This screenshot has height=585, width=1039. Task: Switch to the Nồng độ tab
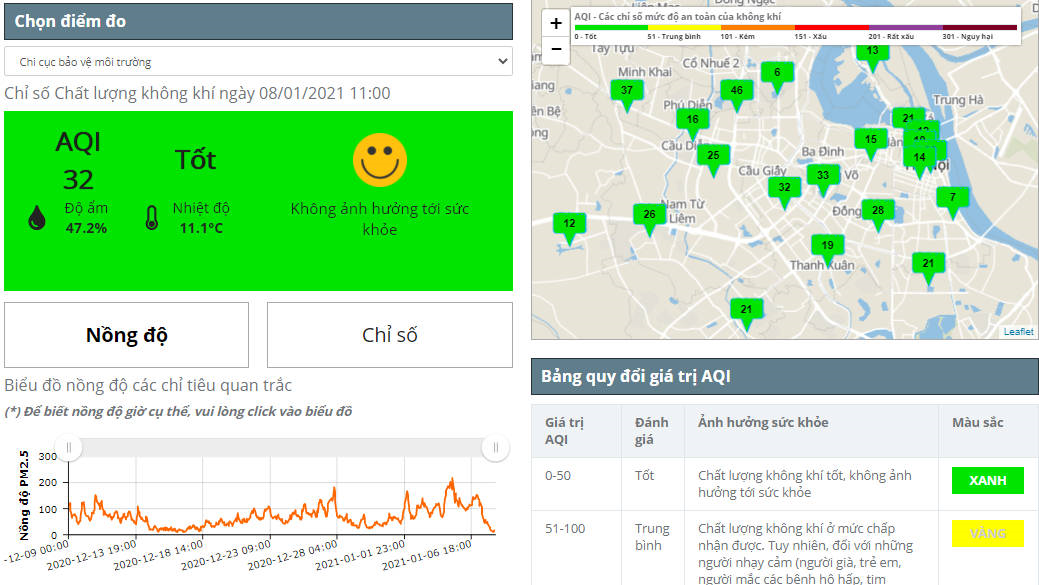(x=126, y=335)
